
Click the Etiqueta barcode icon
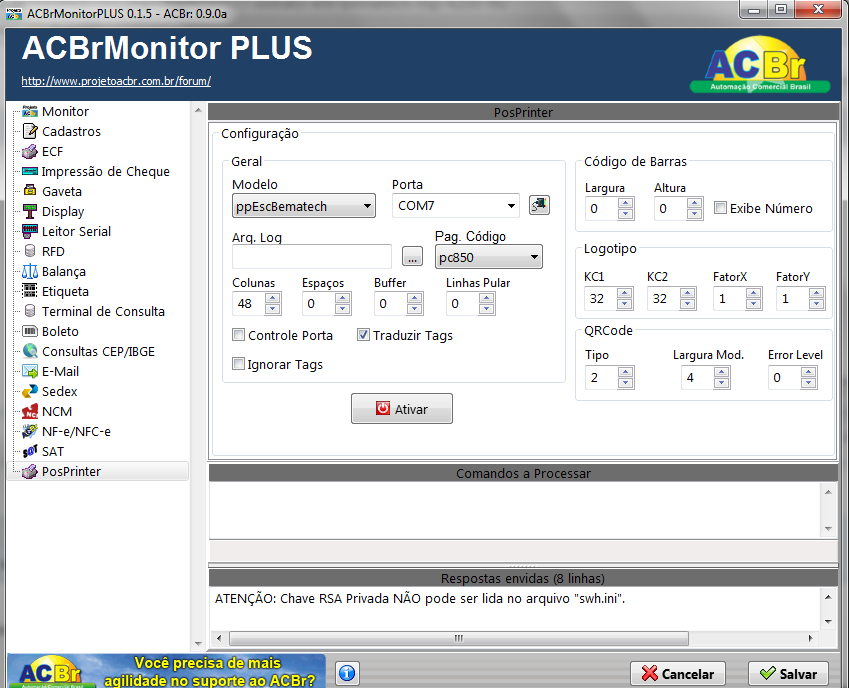30,292
